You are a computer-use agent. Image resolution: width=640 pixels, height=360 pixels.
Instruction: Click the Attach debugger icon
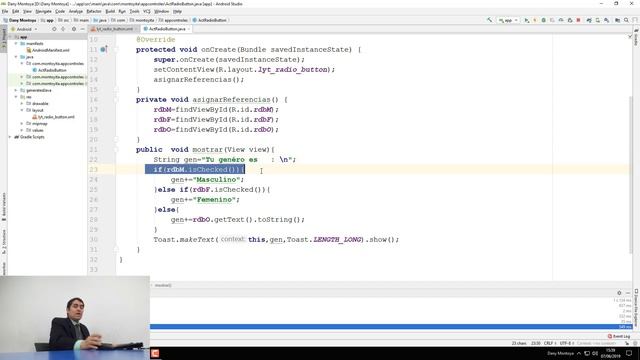[570, 20]
